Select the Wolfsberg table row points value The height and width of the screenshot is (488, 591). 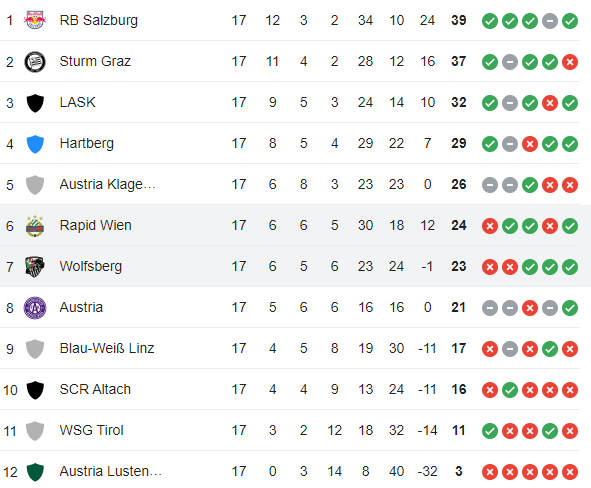[x=458, y=266]
